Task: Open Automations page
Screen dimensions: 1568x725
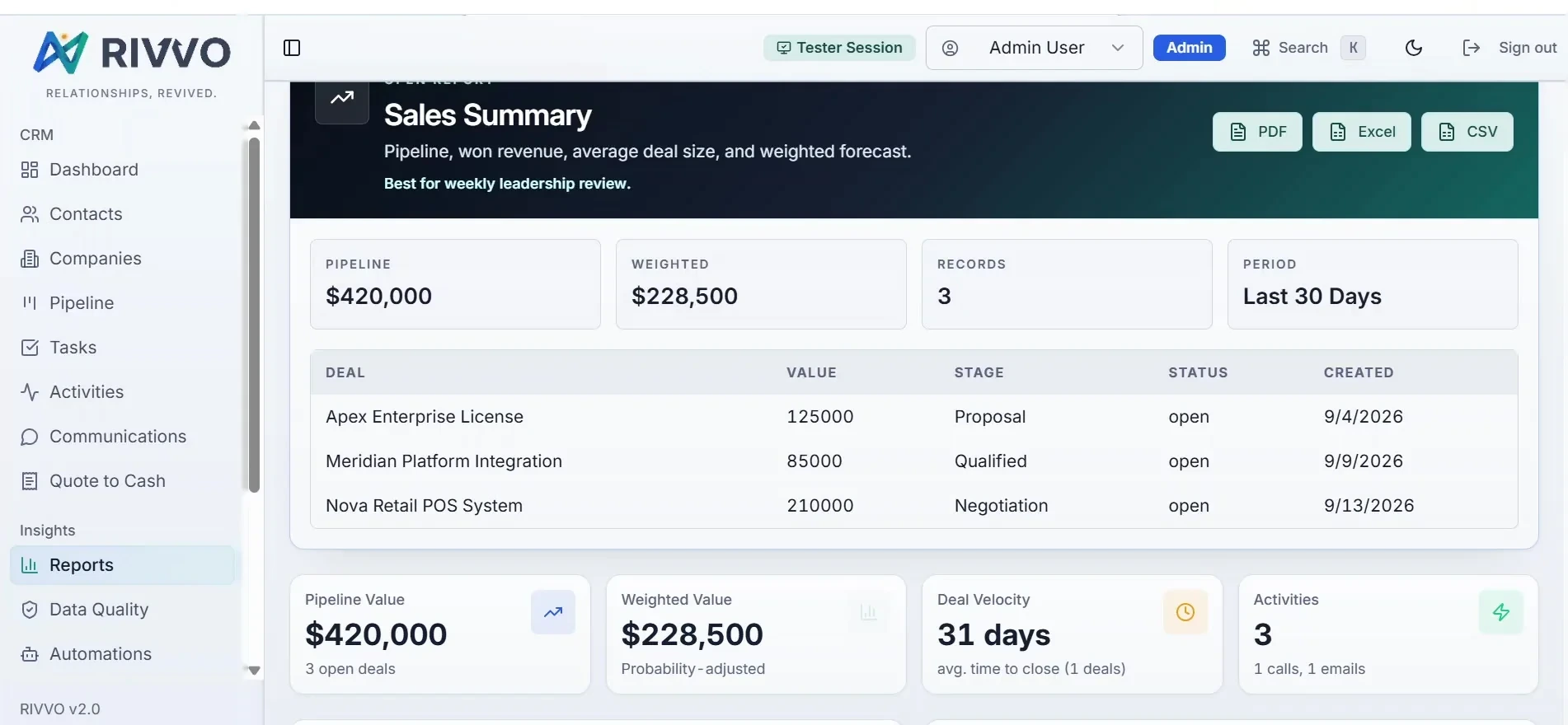Action: coord(124,654)
